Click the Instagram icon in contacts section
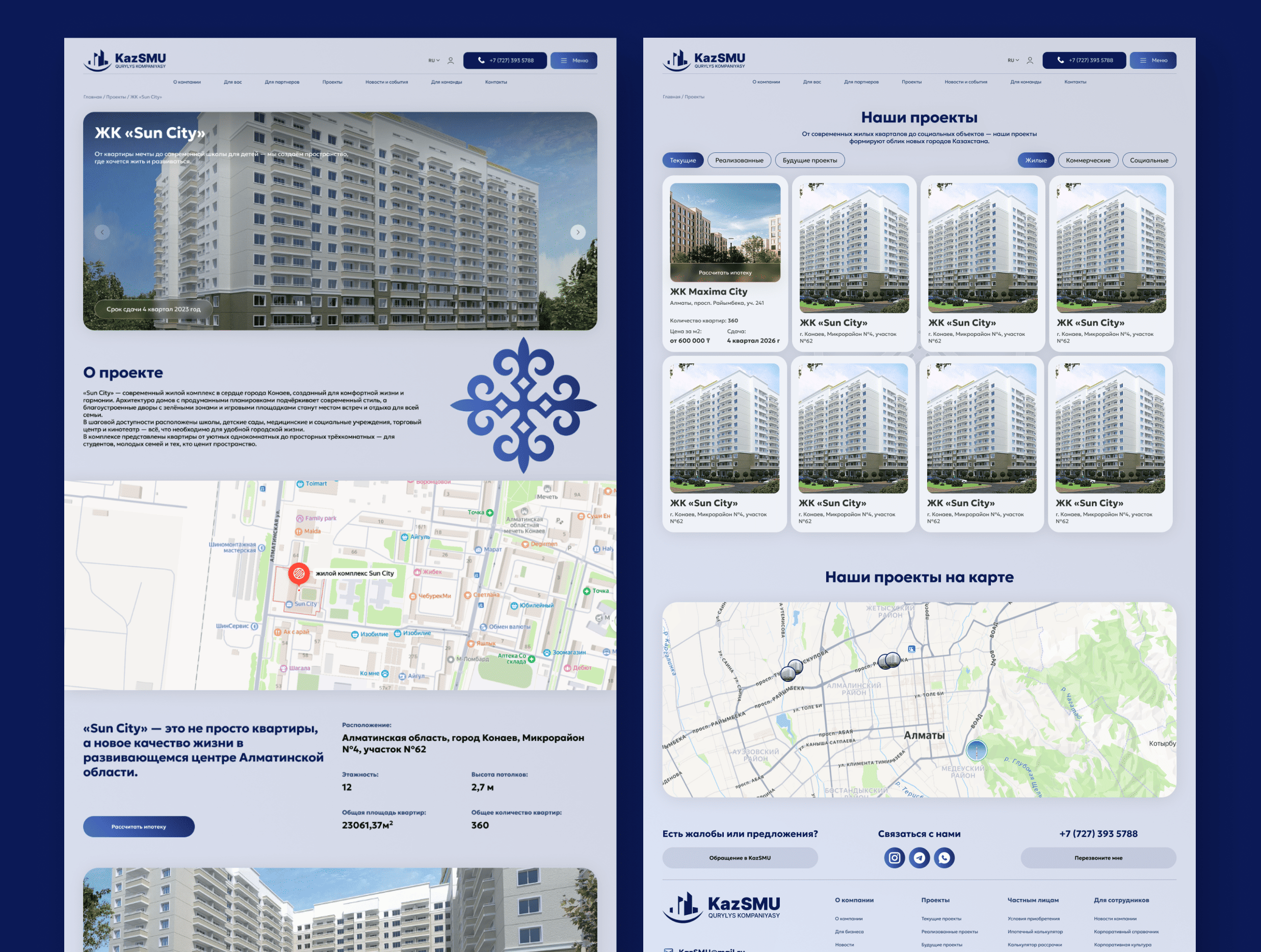 (894, 857)
